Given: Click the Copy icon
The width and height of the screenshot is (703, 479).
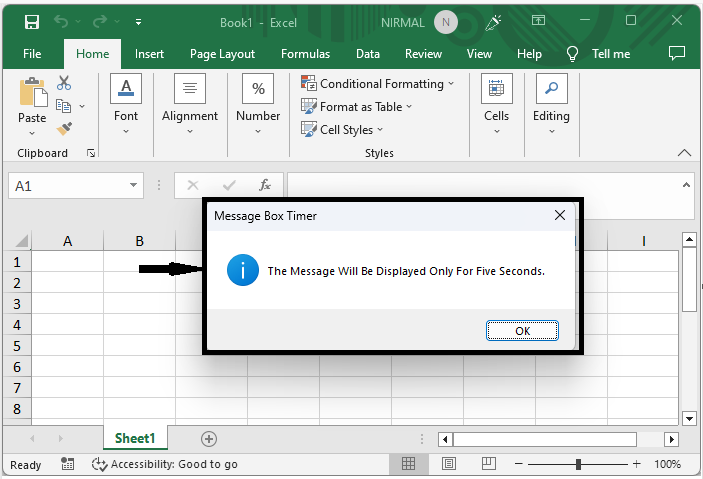Looking at the screenshot, I should pyautogui.click(x=63, y=106).
